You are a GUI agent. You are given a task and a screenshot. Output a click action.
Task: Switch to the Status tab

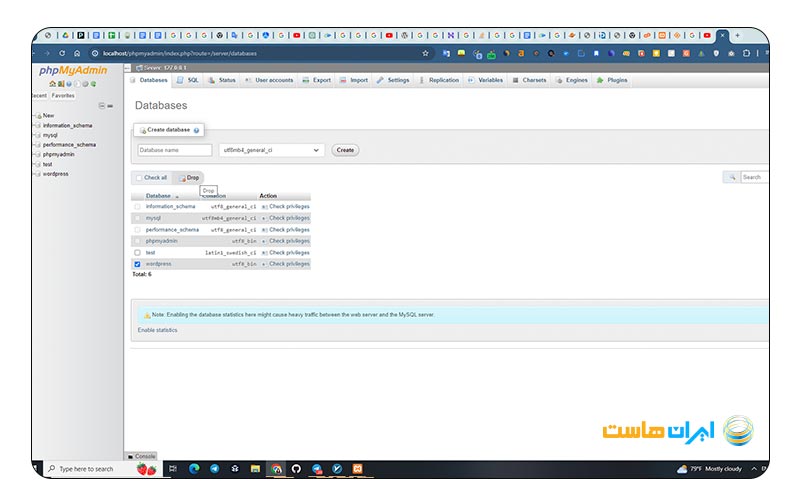click(x=222, y=80)
